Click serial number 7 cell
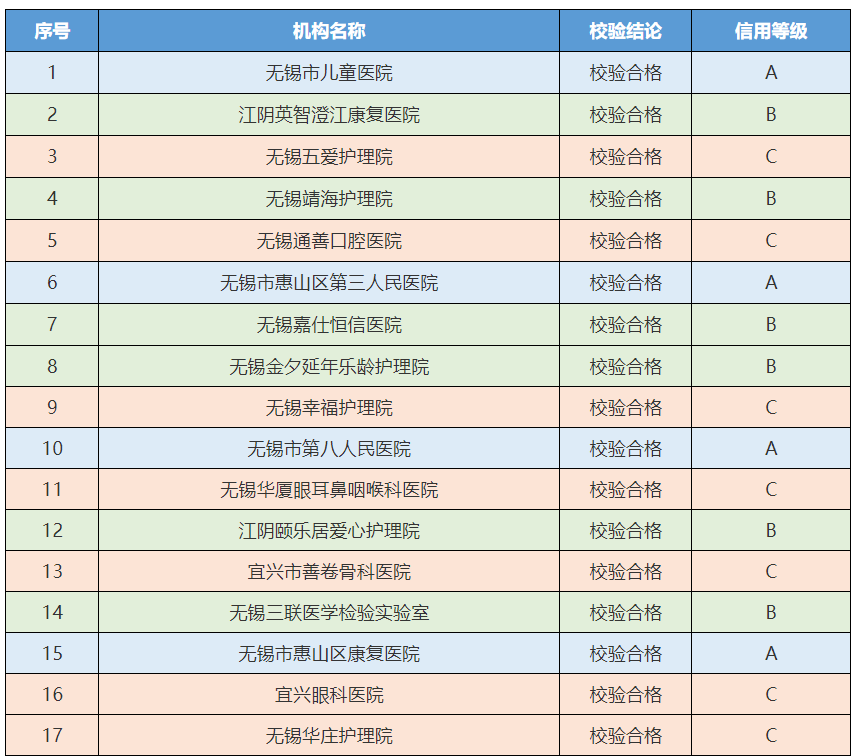 (x=52, y=324)
